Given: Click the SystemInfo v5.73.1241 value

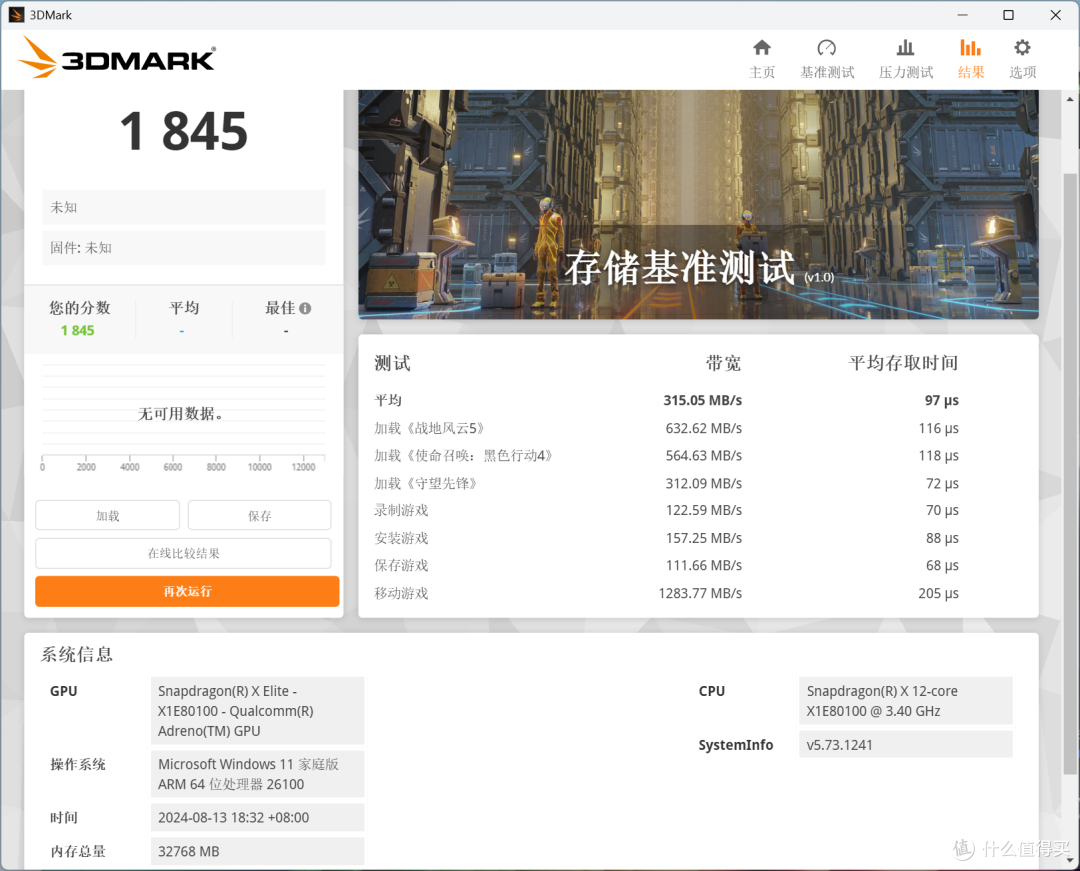Looking at the screenshot, I should click(x=906, y=744).
